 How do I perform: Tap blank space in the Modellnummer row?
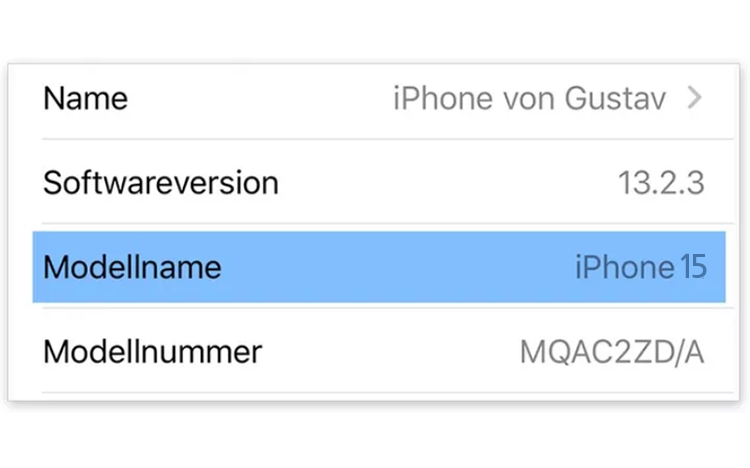pyautogui.click(x=390, y=351)
